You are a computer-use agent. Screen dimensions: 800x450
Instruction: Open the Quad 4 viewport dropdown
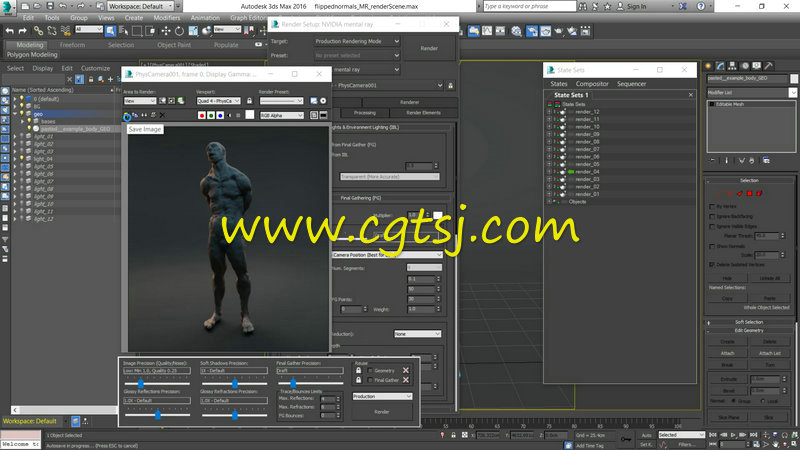pos(218,101)
